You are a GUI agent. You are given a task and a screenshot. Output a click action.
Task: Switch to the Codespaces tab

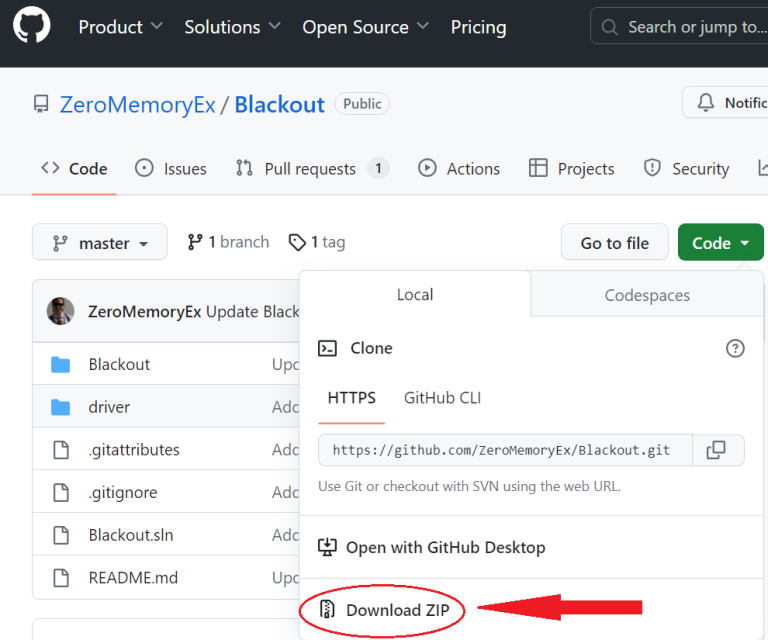tap(647, 295)
